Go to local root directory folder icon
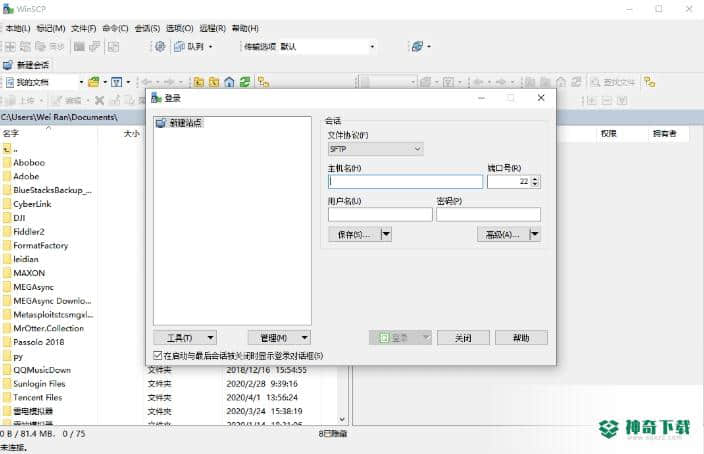Image resolution: width=704 pixels, height=454 pixels. (x=214, y=82)
